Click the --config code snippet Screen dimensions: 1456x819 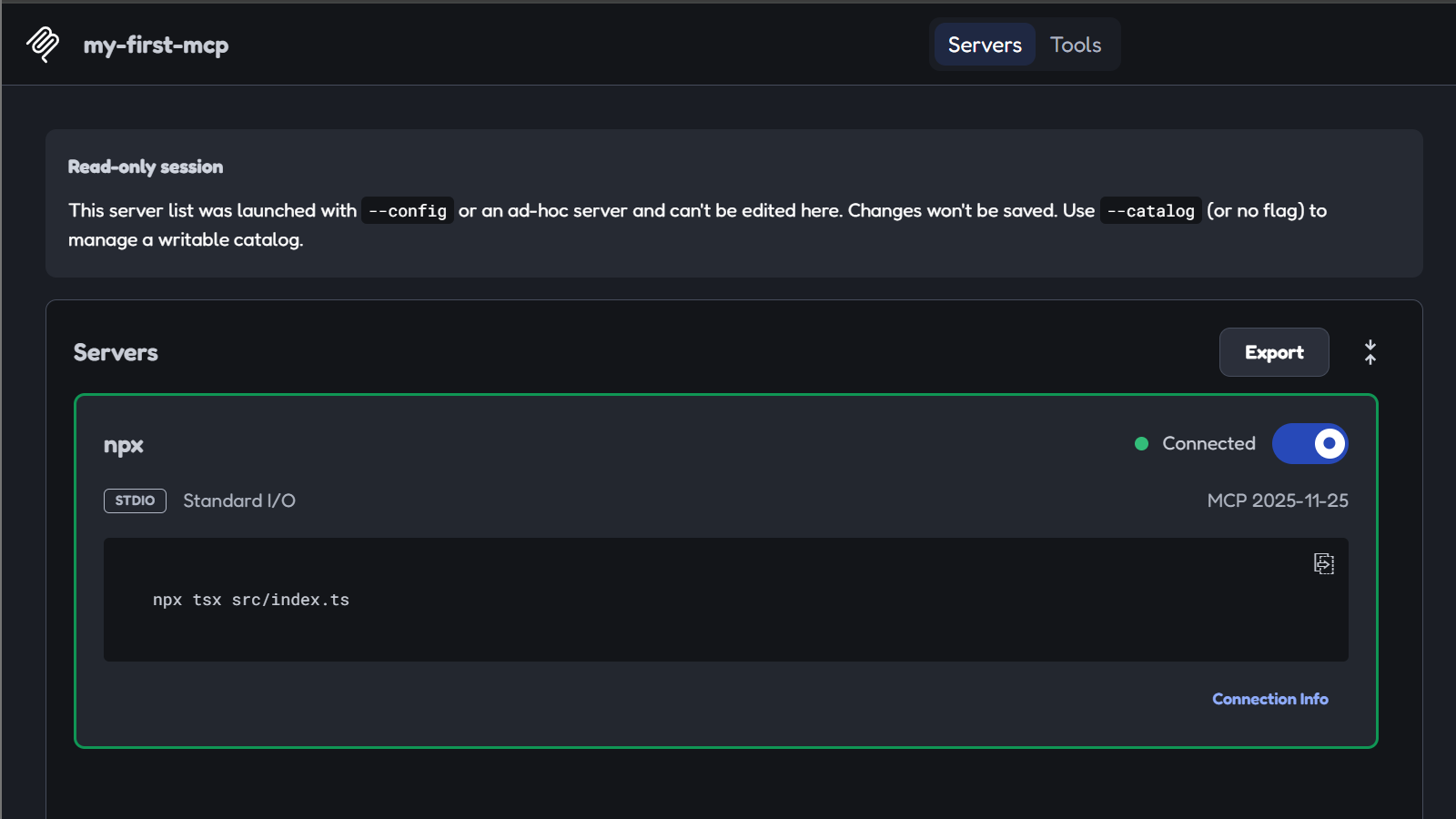(408, 211)
